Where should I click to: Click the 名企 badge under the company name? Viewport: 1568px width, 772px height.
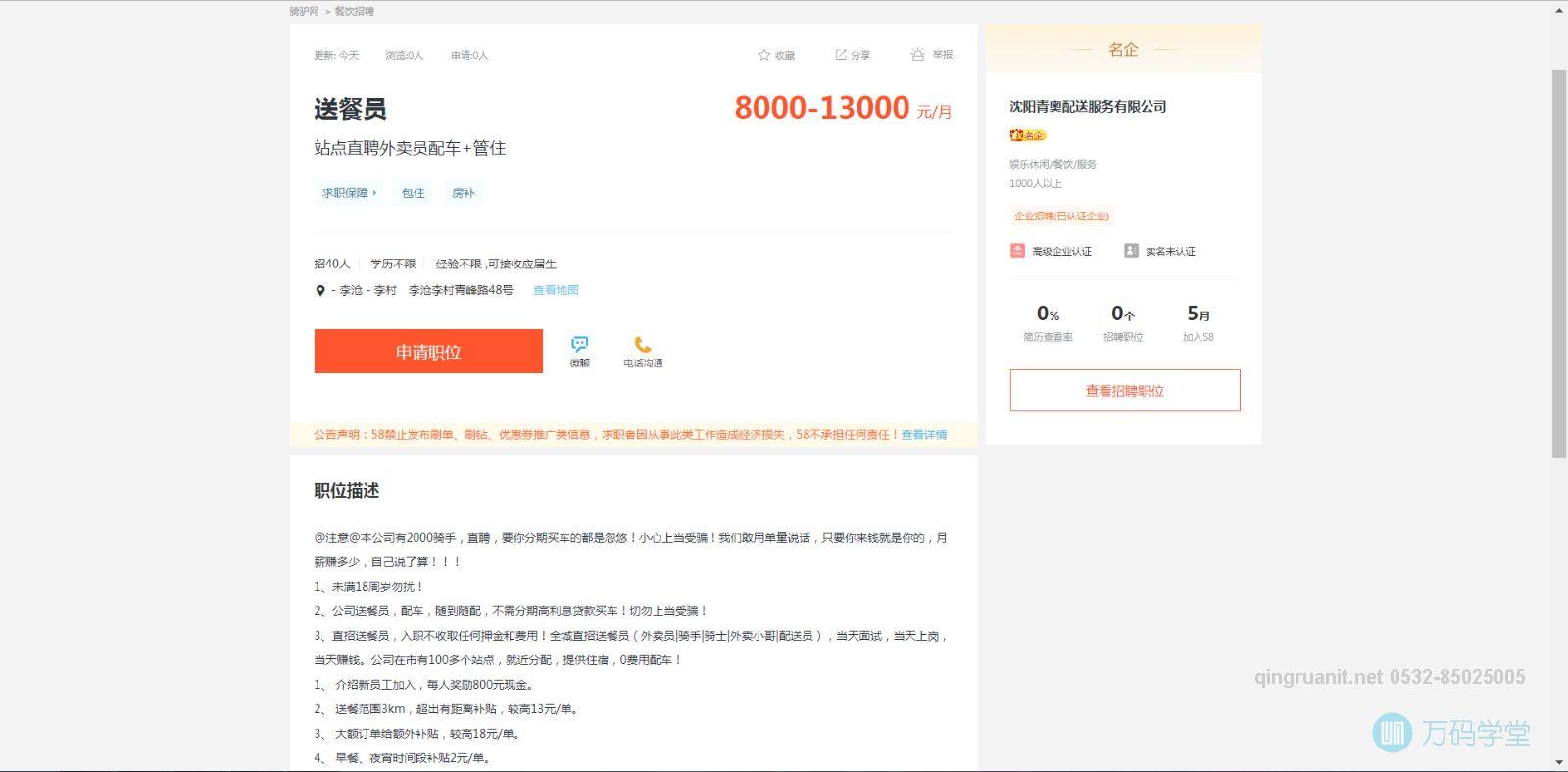[x=1028, y=135]
